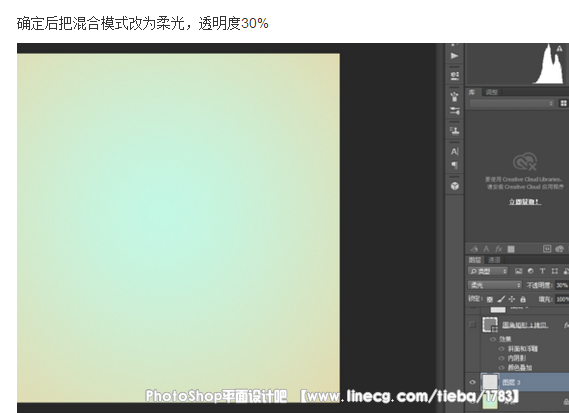Click the Libraries add layer style fx icon
Image resolution: width=569 pixels, height=413 pixels.
point(499,249)
